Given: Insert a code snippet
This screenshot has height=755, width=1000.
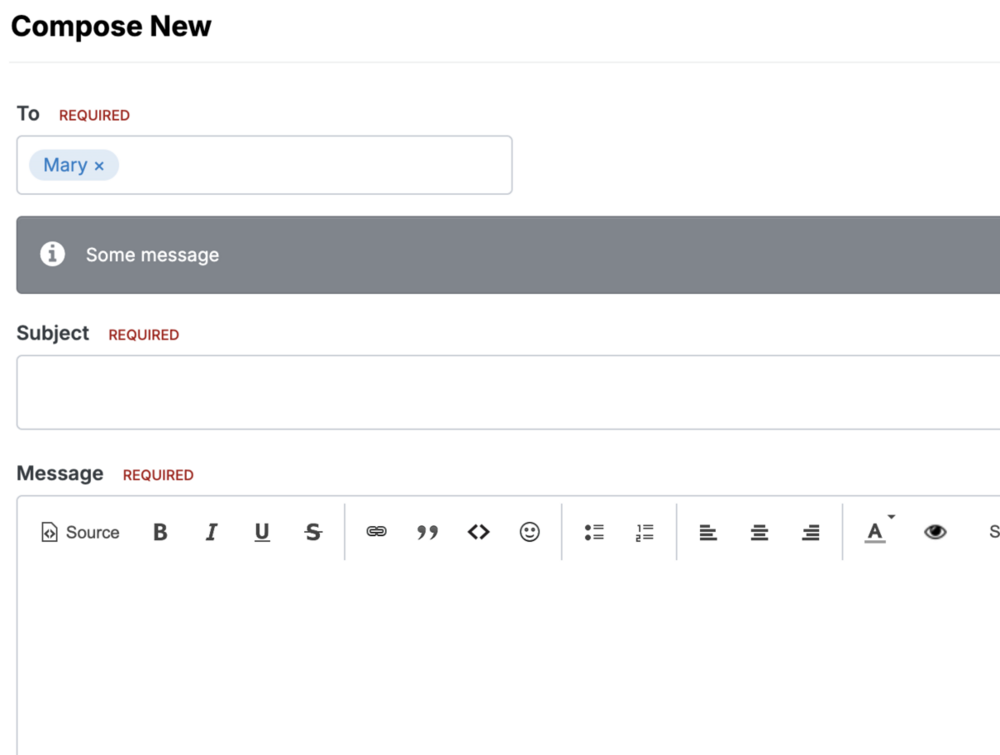Looking at the screenshot, I should (x=478, y=532).
